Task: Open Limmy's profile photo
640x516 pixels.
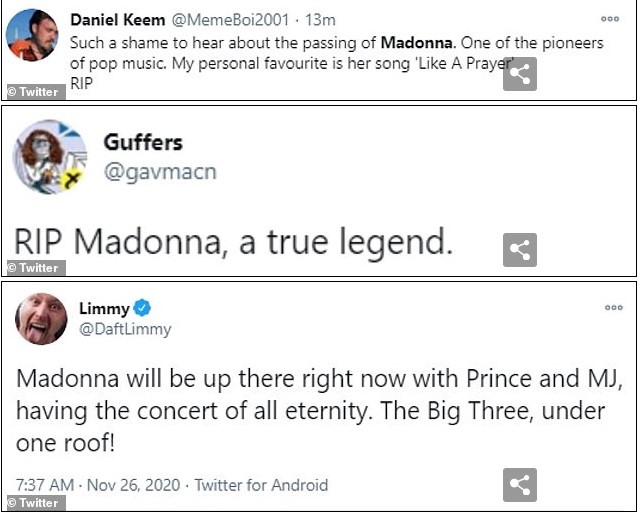Action: (x=41, y=319)
